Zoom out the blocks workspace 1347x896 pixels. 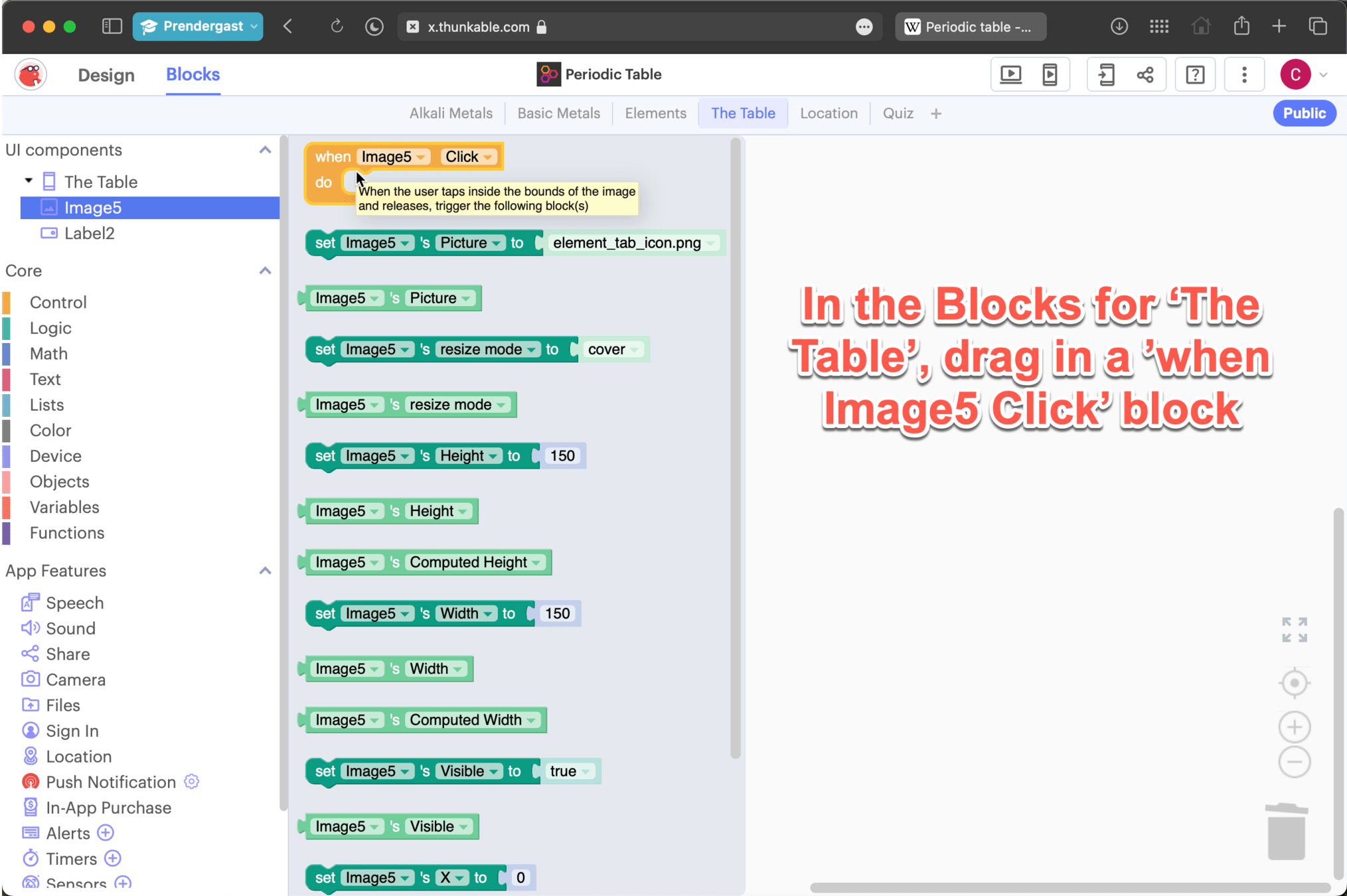pos(1294,762)
